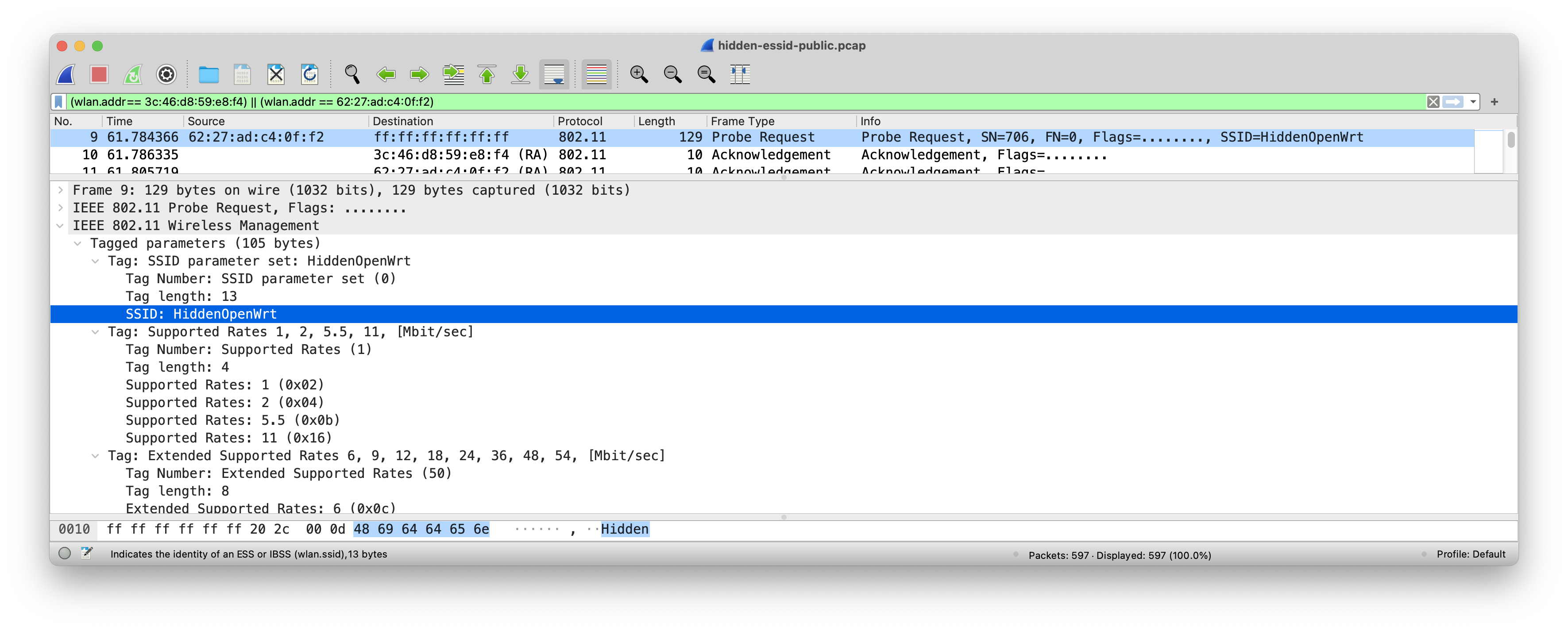Screen dimensions: 1568x631
Task: Reload the current capture file
Action: coord(309,74)
